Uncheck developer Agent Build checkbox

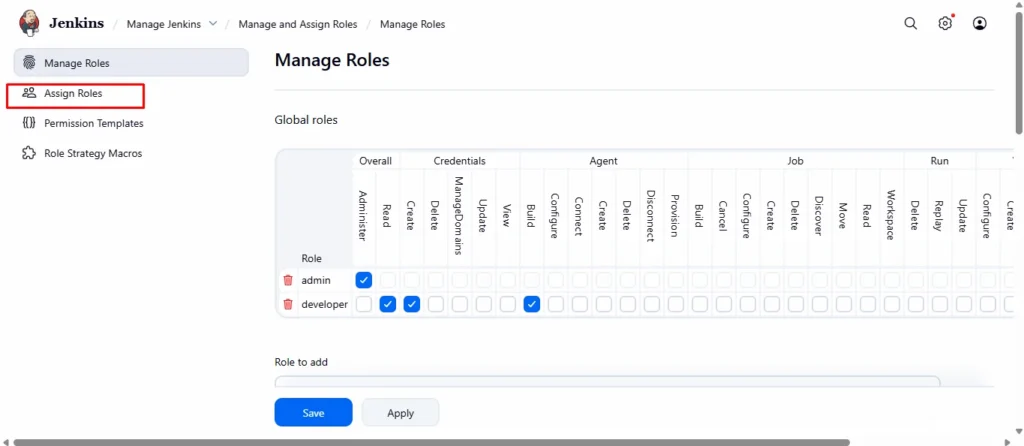pos(532,304)
